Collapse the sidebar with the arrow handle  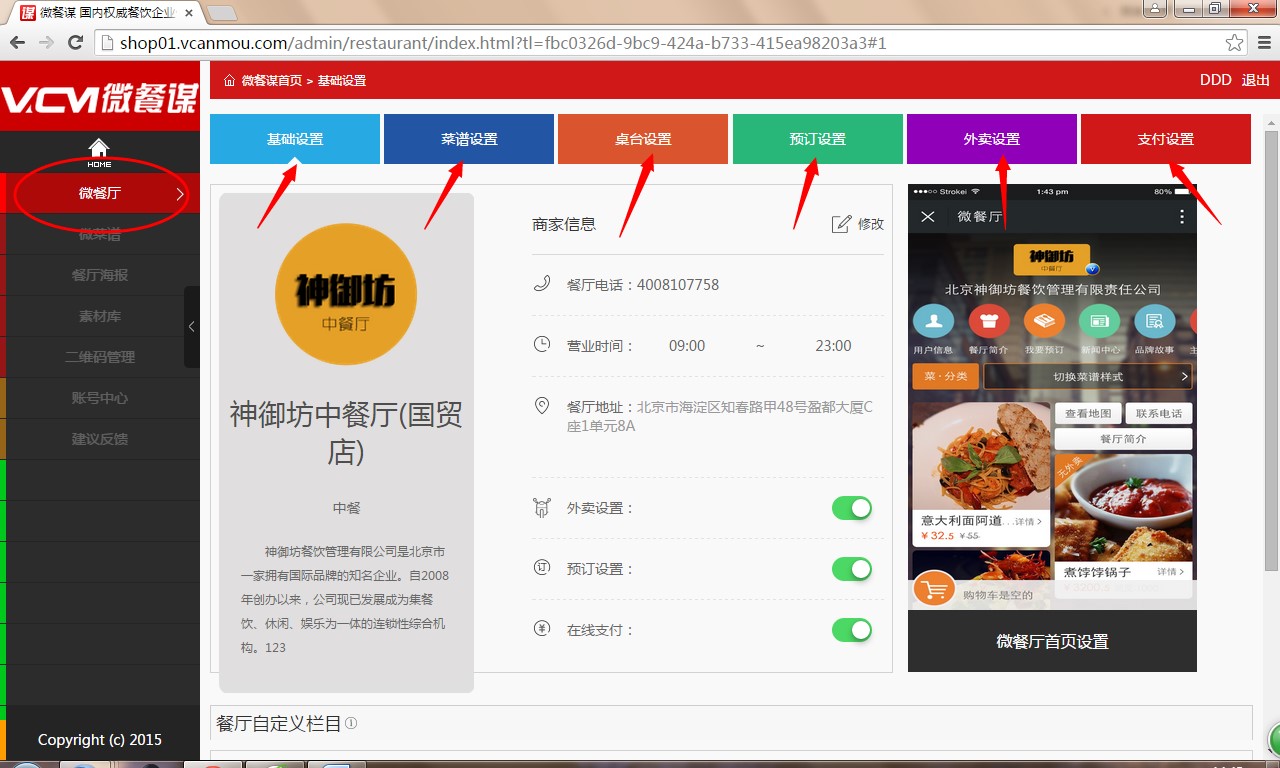(x=192, y=327)
